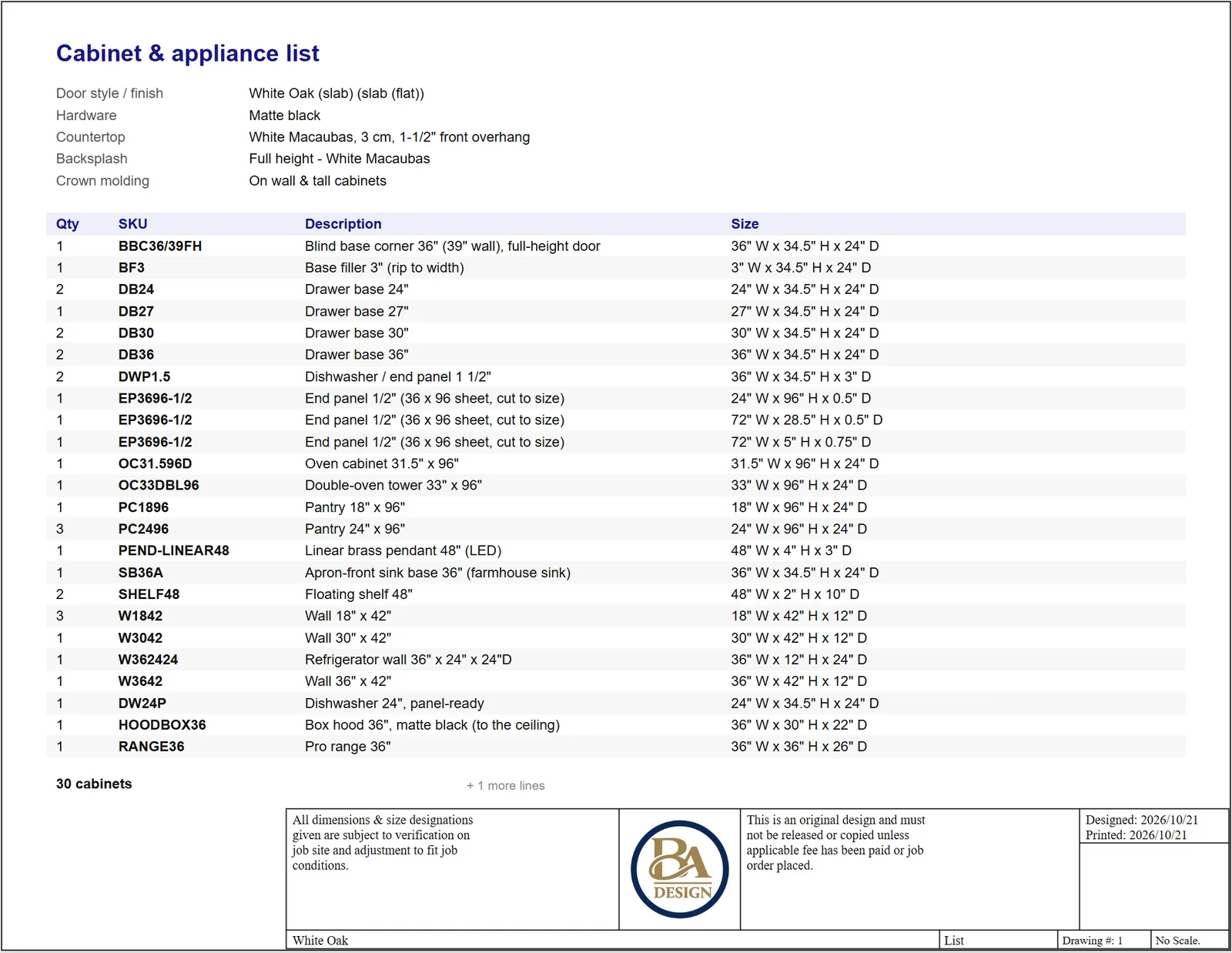Click size '72" W x 5" H x 0.75" D'

pos(801,443)
